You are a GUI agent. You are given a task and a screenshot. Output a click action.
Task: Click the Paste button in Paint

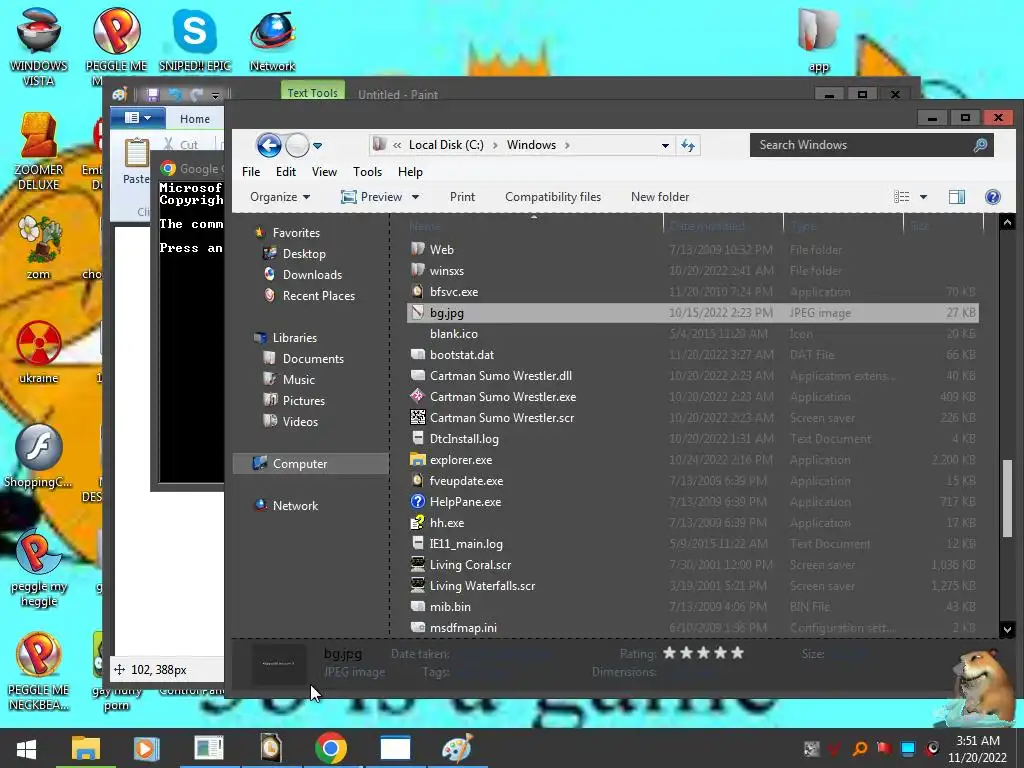tap(136, 162)
